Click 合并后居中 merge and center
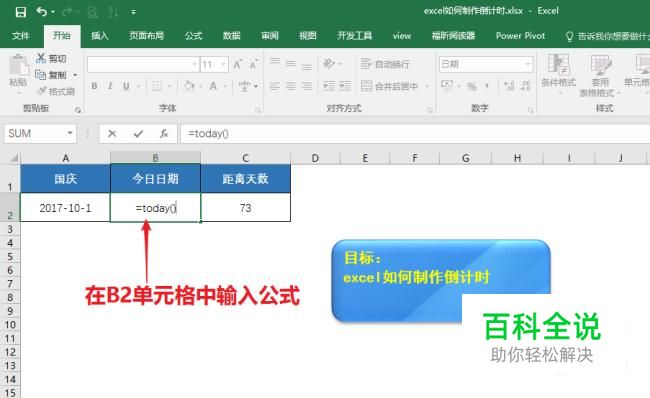The image size is (650, 398). [x=390, y=86]
